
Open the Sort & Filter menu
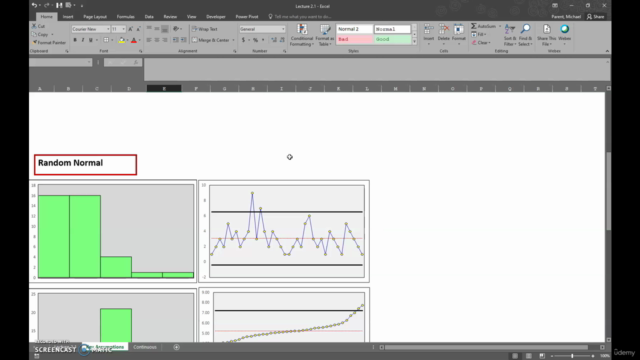[510, 35]
